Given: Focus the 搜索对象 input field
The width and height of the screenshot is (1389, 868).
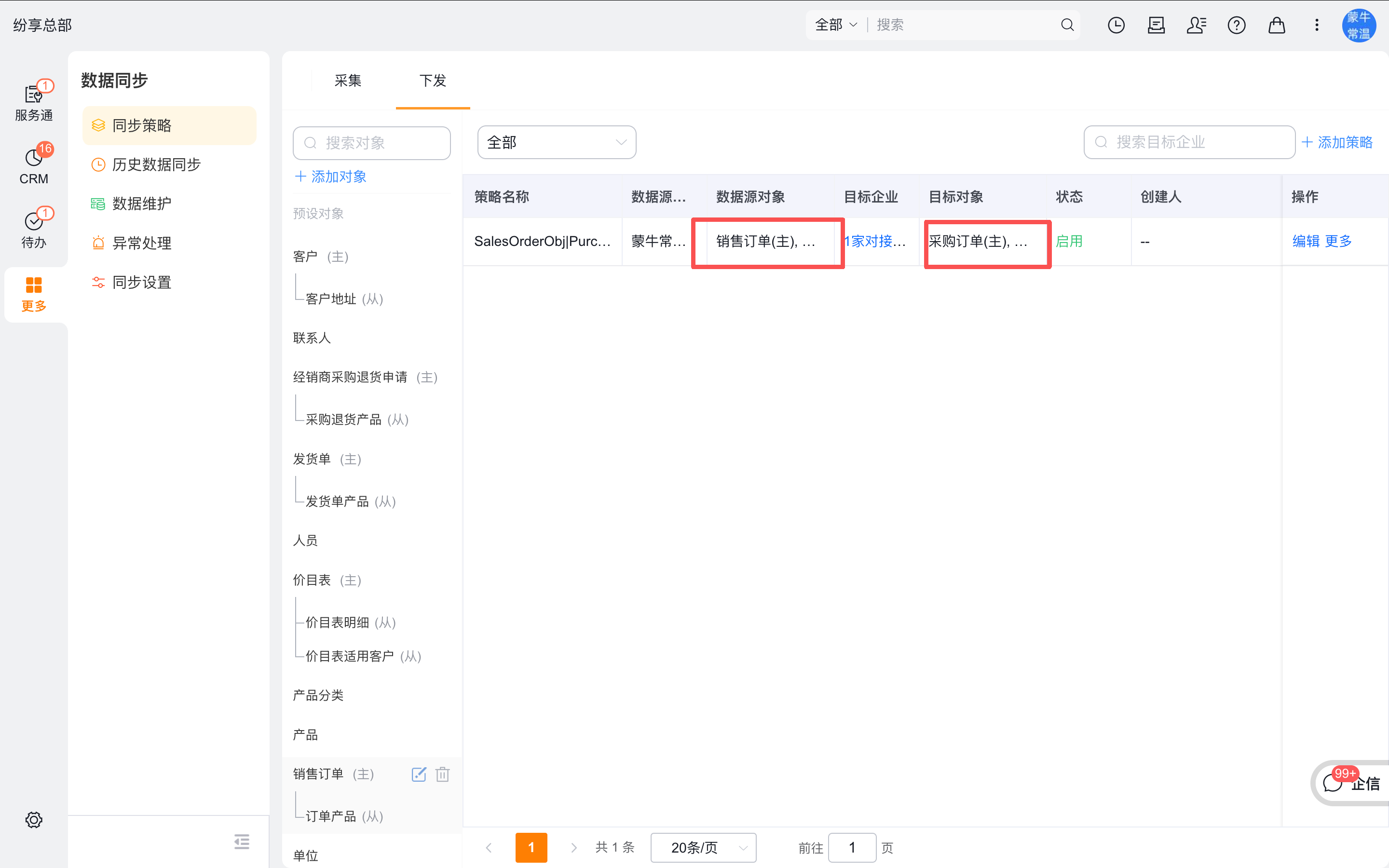Looking at the screenshot, I should tap(371, 143).
